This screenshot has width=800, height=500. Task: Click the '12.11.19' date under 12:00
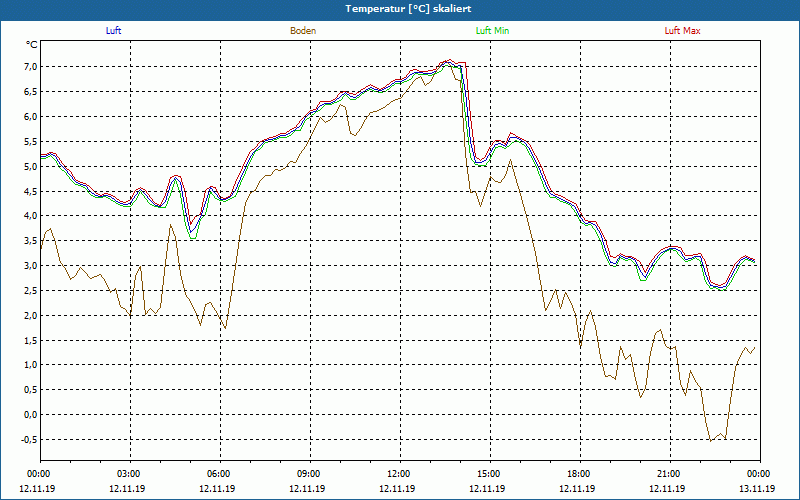[398, 488]
